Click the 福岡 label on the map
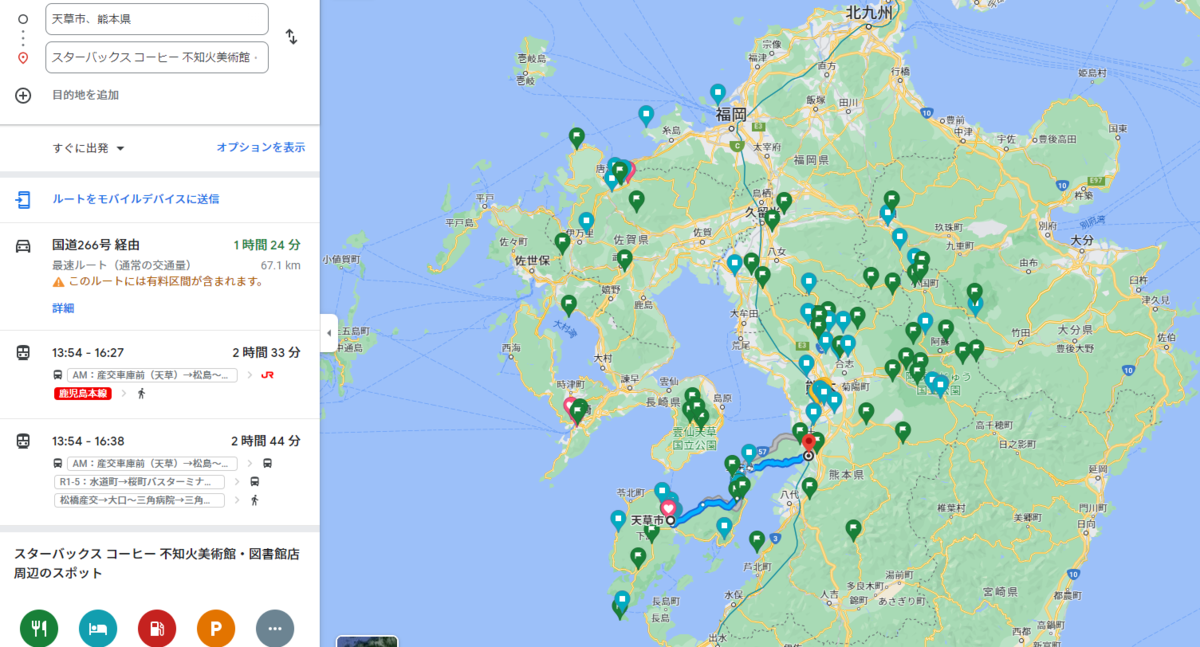 pos(732,115)
